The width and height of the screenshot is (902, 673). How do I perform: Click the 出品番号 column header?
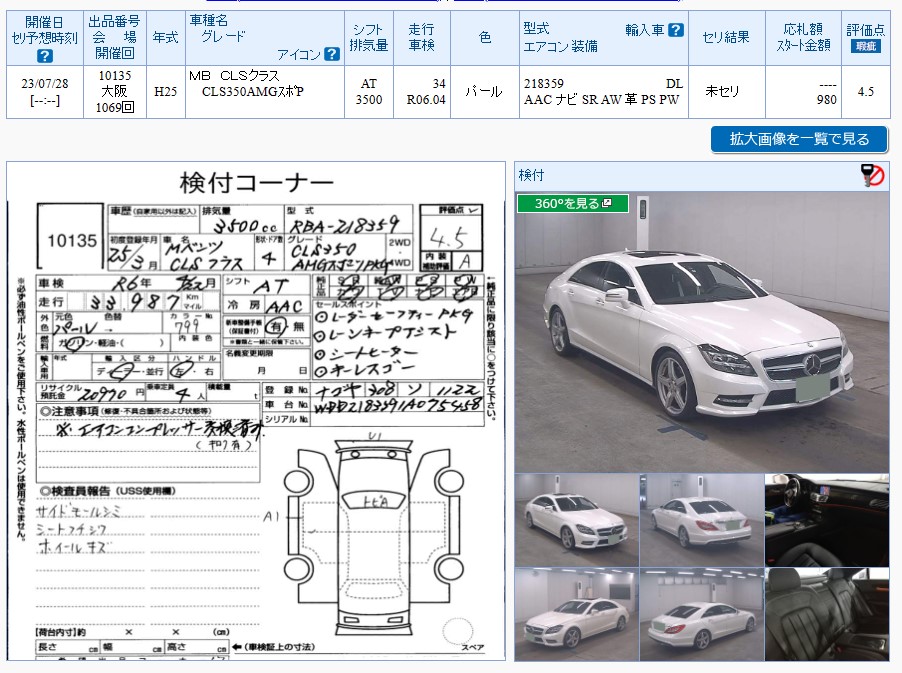coord(115,38)
